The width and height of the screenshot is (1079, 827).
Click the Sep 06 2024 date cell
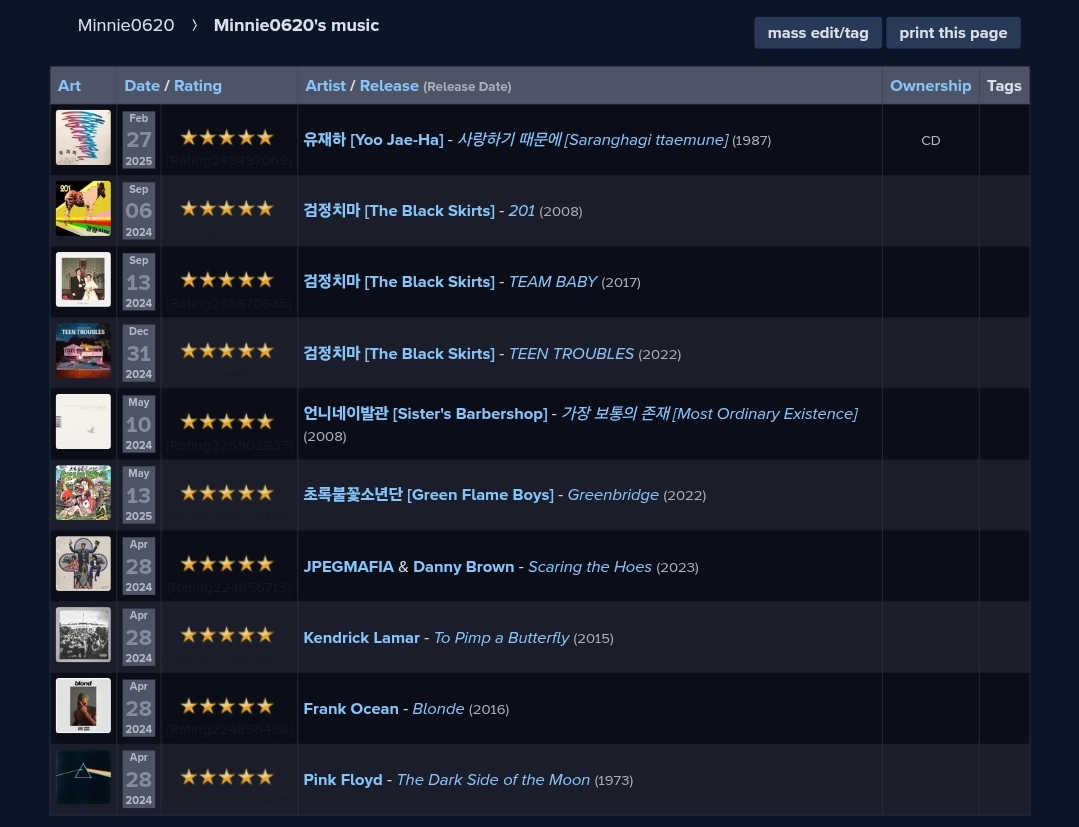[x=138, y=211]
